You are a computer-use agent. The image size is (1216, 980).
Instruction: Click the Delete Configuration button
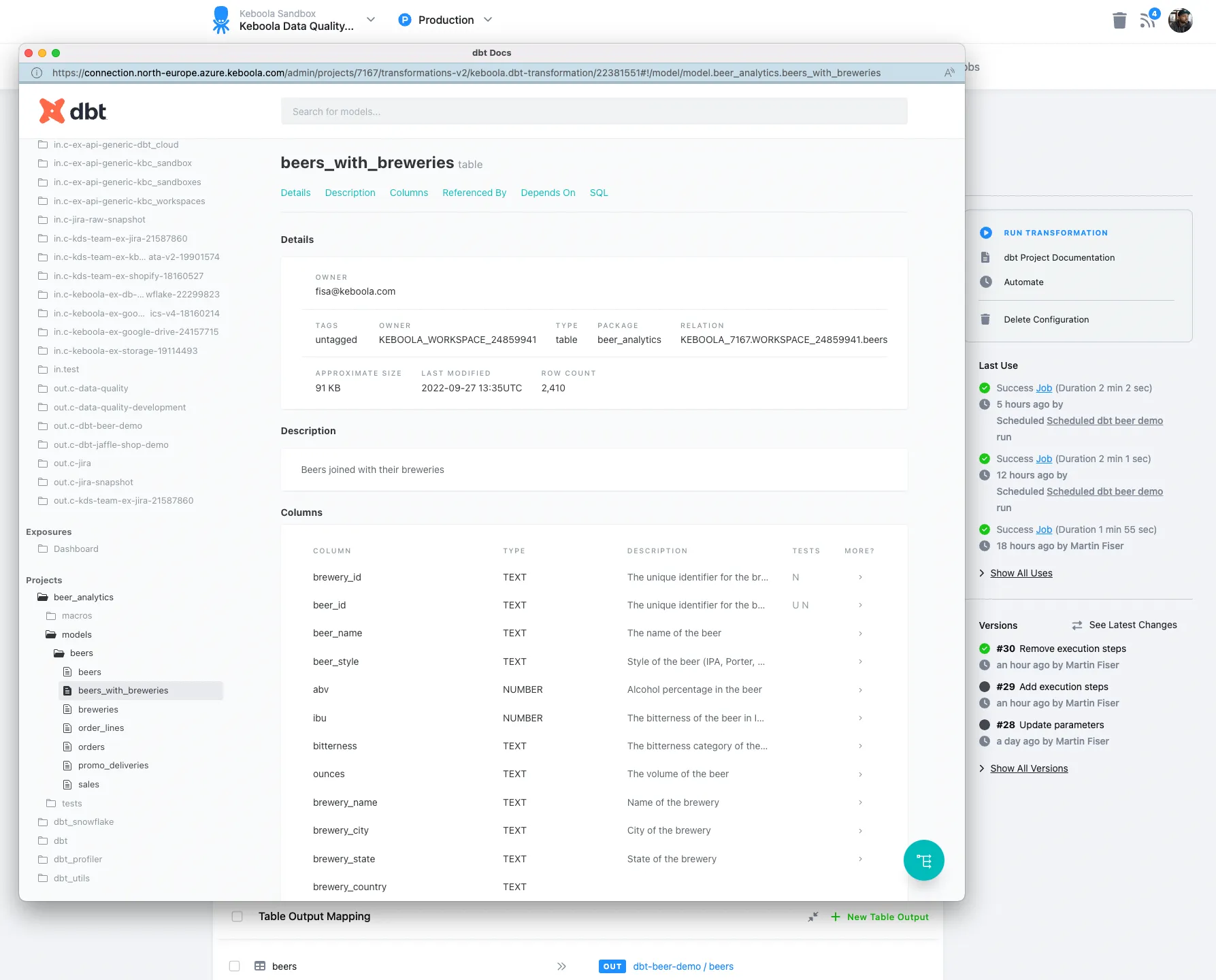tap(1046, 319)
